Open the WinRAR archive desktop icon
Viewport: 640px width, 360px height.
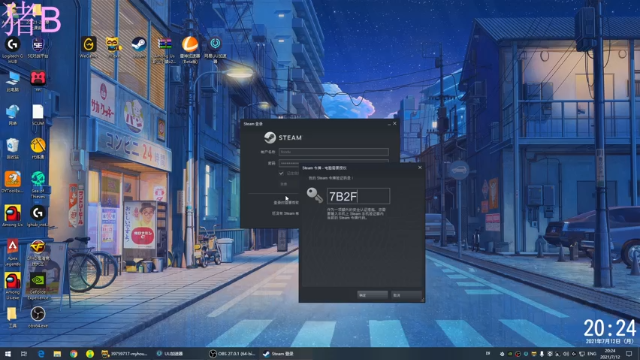(164, 44)
